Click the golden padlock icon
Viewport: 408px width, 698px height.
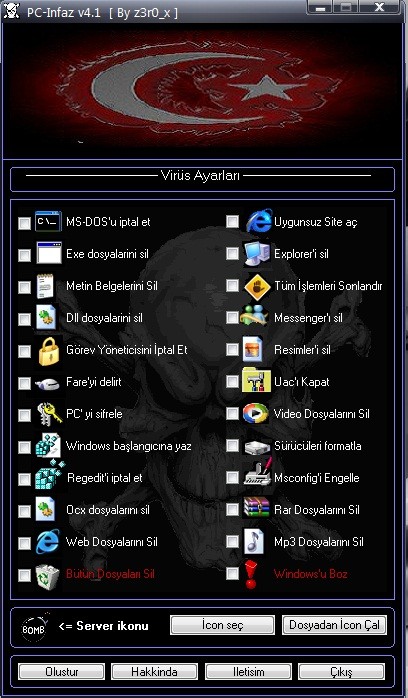(x=48, y=350)
